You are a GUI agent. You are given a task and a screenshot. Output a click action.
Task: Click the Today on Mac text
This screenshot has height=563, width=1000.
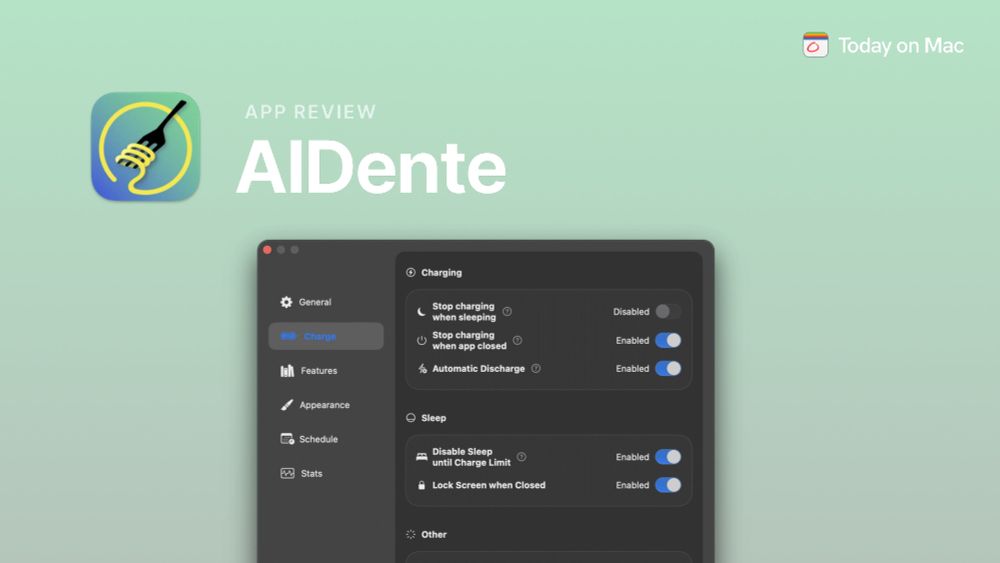pyautogui.click(x=901, y=46)
